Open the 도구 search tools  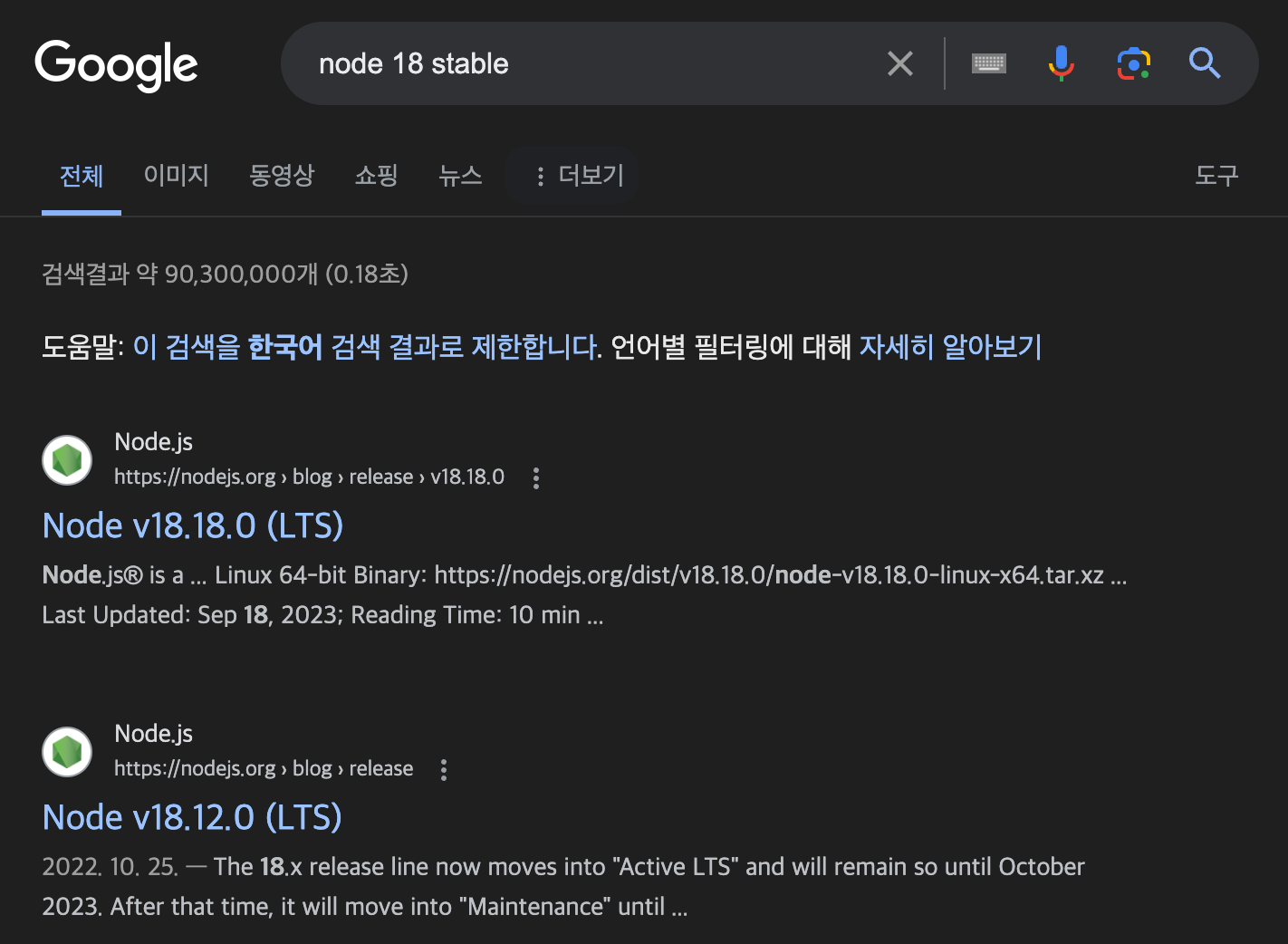[1216, 175]
